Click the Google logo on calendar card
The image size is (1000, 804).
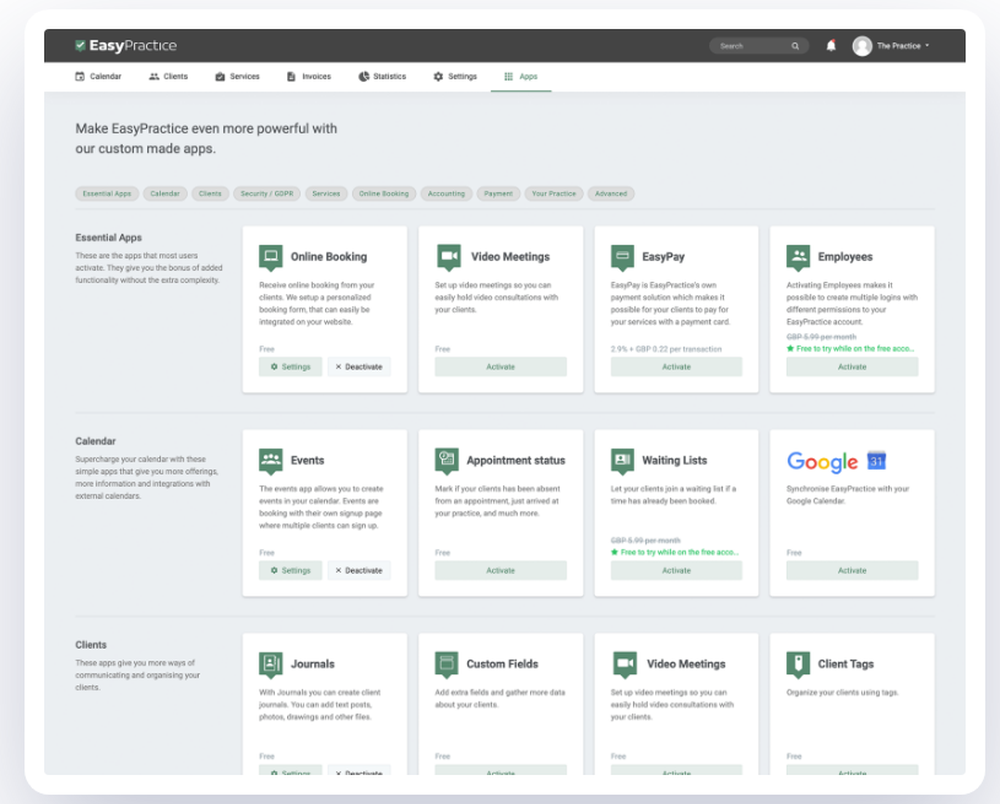[822, 462]
